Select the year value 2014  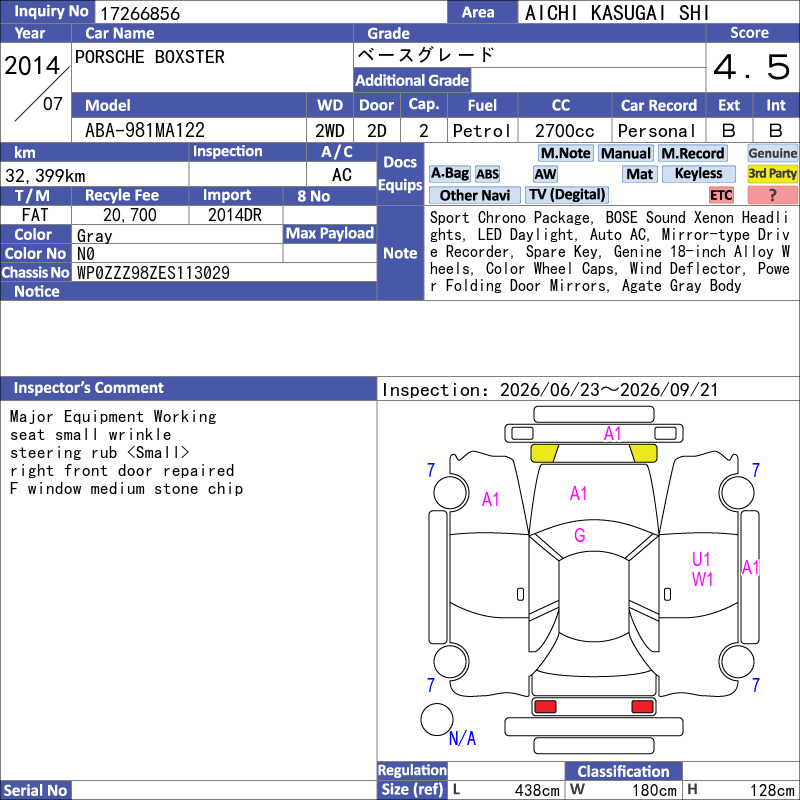click(x=33, y=66)
